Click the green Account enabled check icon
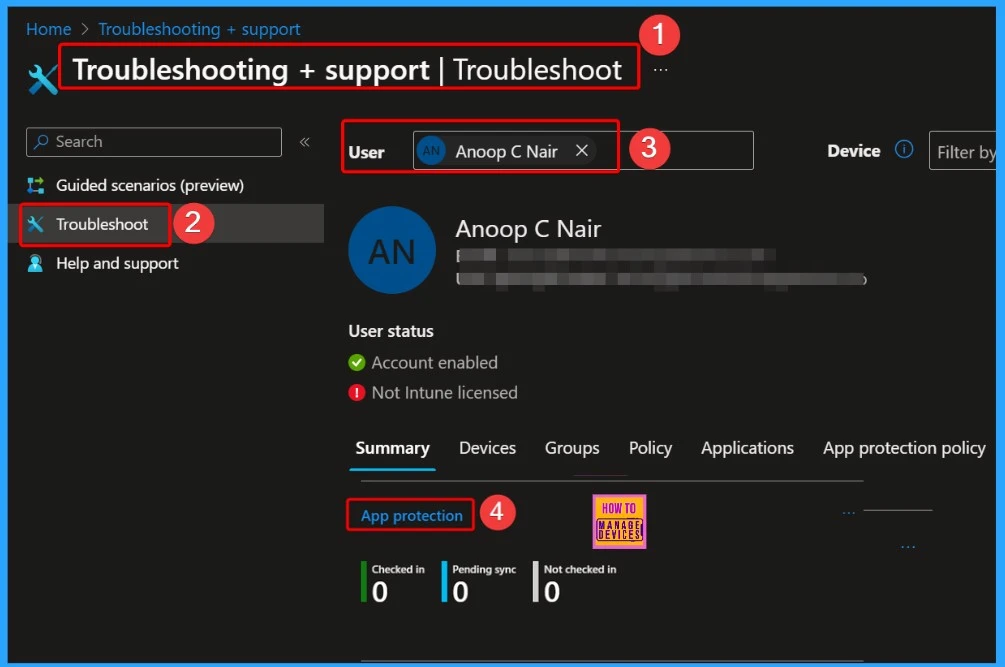The image size is (1005, 667). click(x=356, y=363)
